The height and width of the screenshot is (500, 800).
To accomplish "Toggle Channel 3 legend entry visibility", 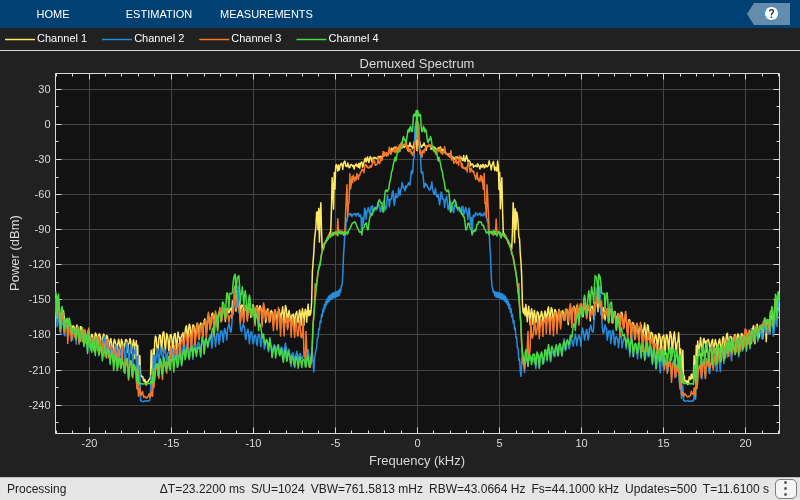I will [x=240, y=38].
